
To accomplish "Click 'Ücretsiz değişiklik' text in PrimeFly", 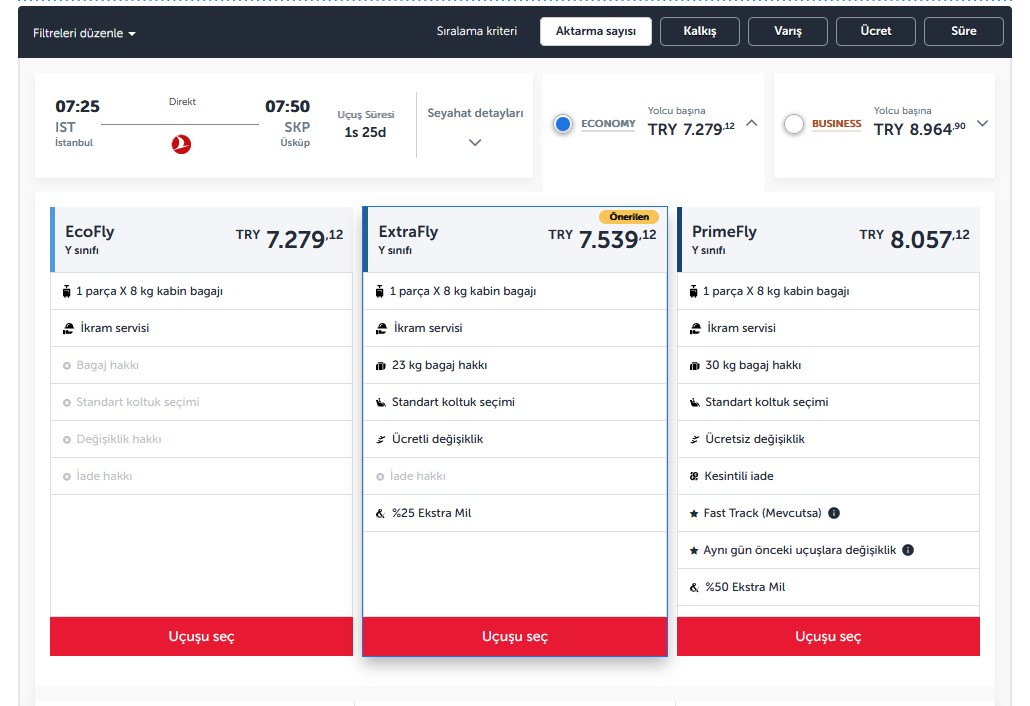I will [755, 439].
